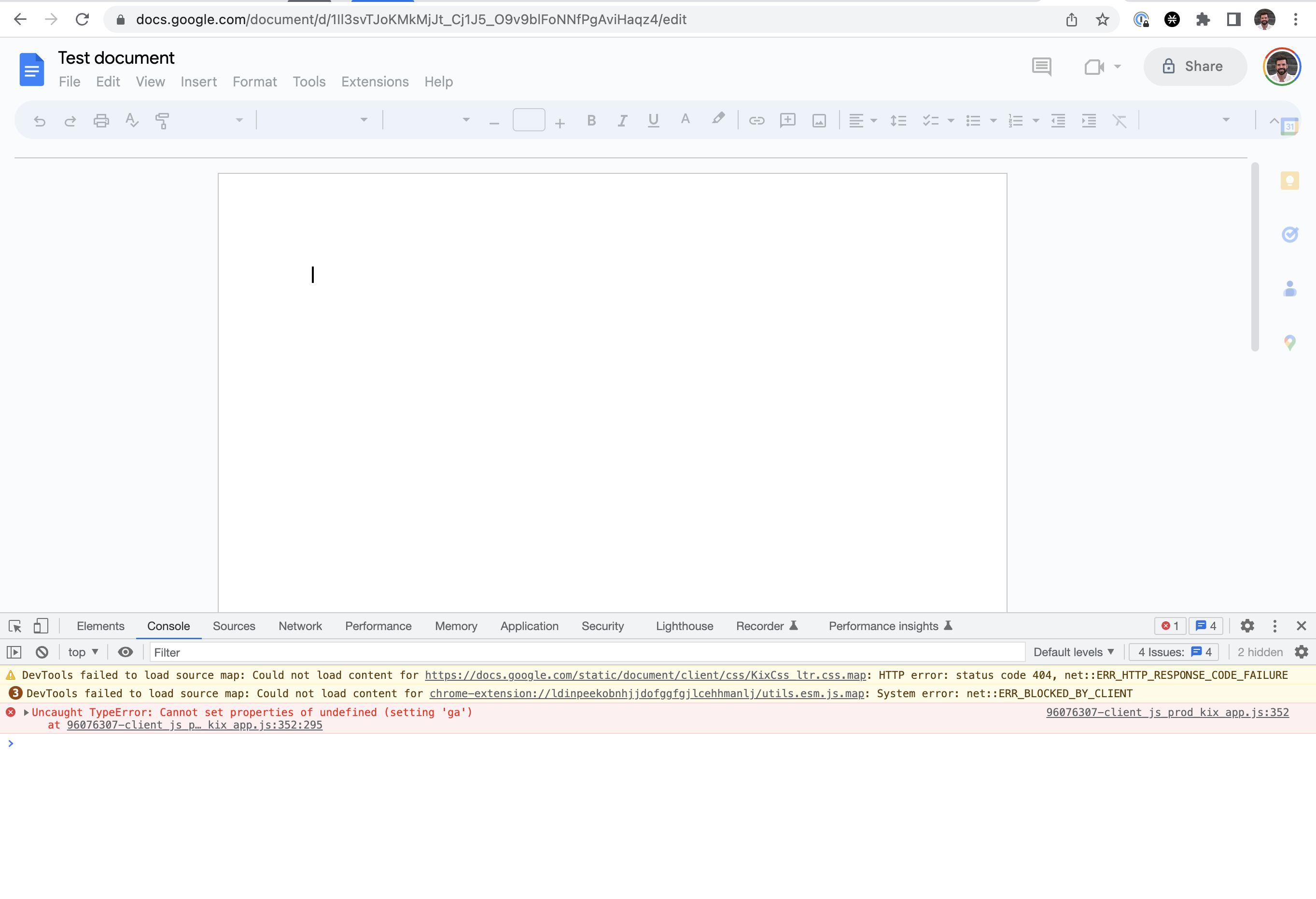Insert a link using the toolbar icon
The image size is (1316, 899).
pyautogui.click(x=756, y=120)
